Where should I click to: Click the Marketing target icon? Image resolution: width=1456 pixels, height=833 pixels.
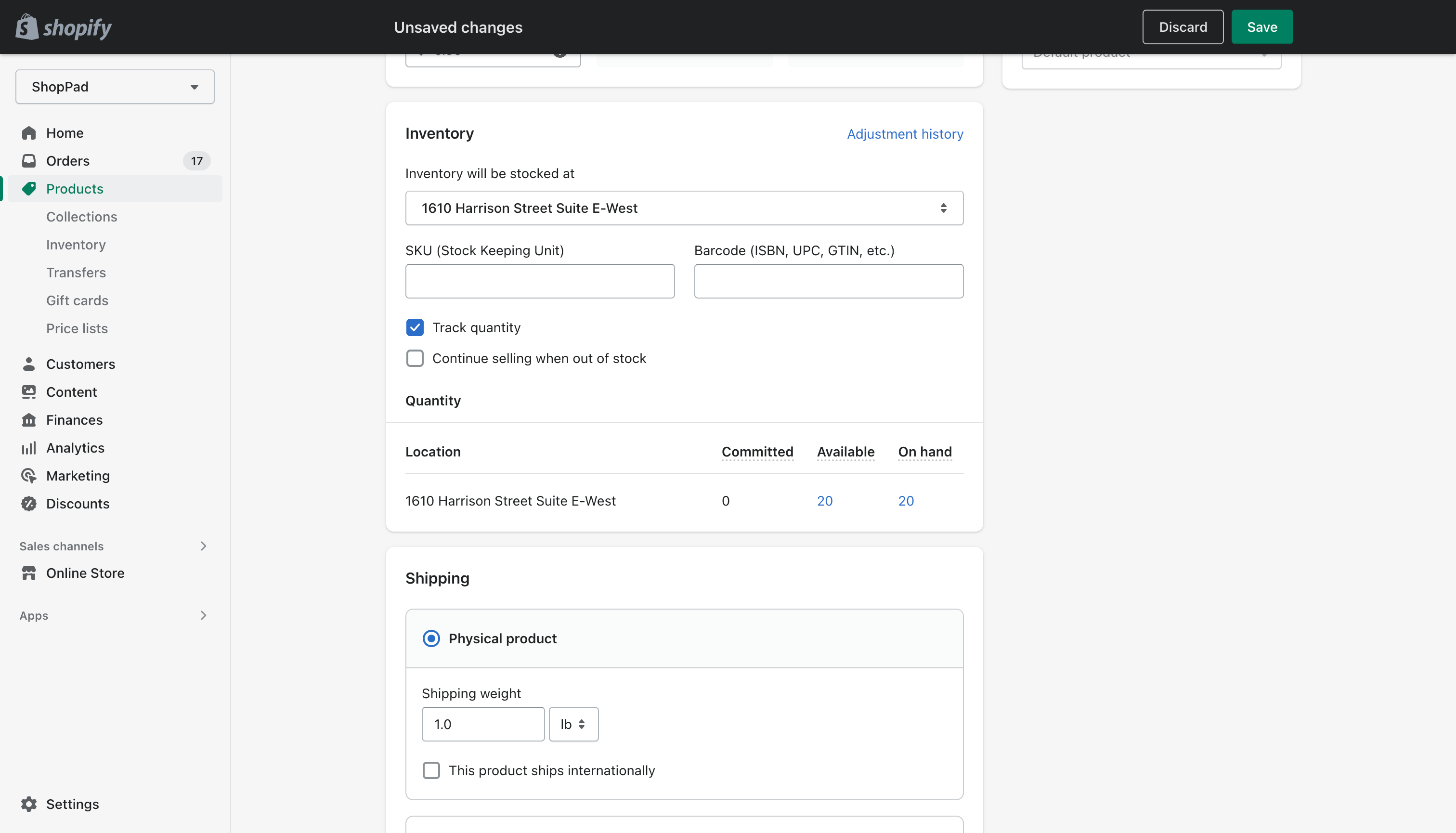tap(28, 476)
